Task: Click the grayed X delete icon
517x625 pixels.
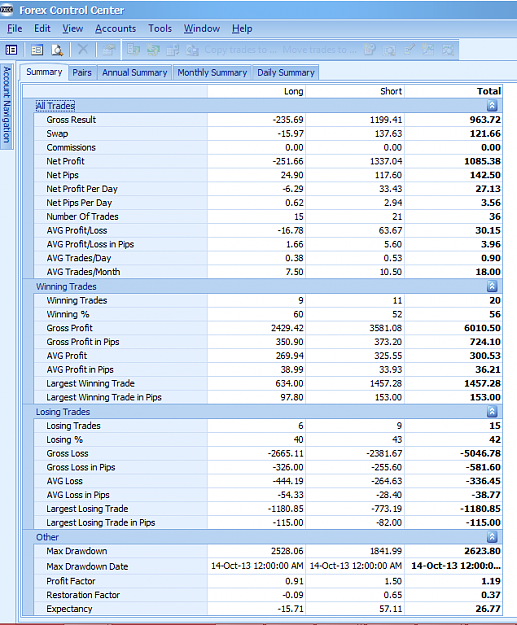Action: pyautogui.click(x=83, y=49)
